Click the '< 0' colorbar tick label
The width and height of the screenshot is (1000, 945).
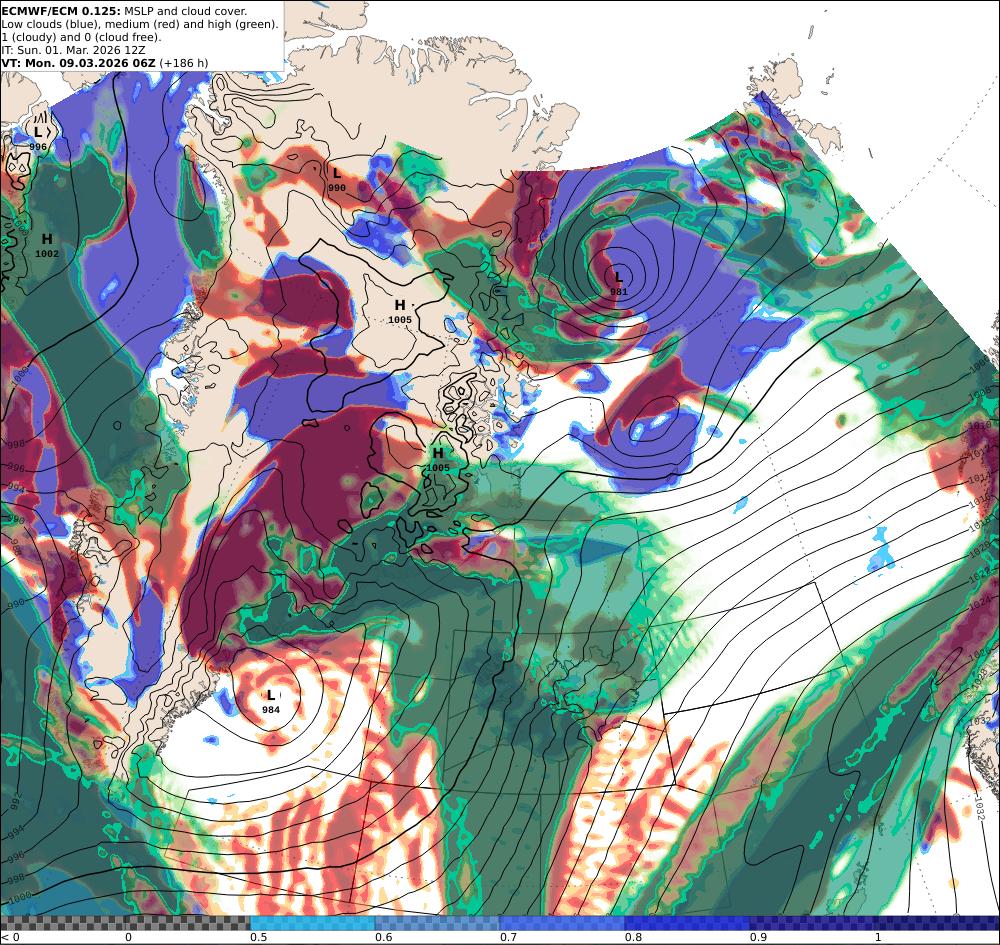pos(10,937)
